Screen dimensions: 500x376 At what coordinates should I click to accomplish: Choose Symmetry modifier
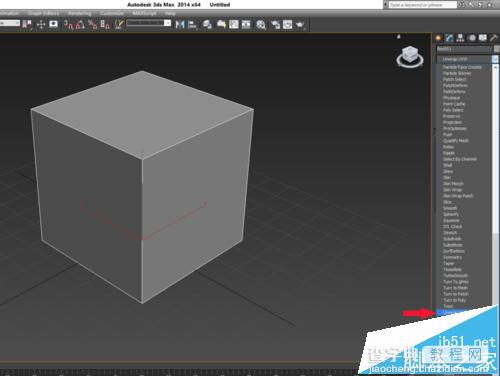coord(452,257)
